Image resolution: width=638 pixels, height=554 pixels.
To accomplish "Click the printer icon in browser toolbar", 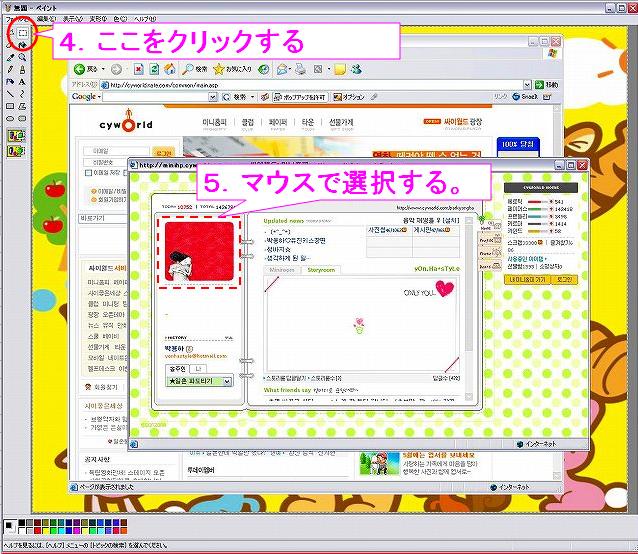I will pos(301,69).
